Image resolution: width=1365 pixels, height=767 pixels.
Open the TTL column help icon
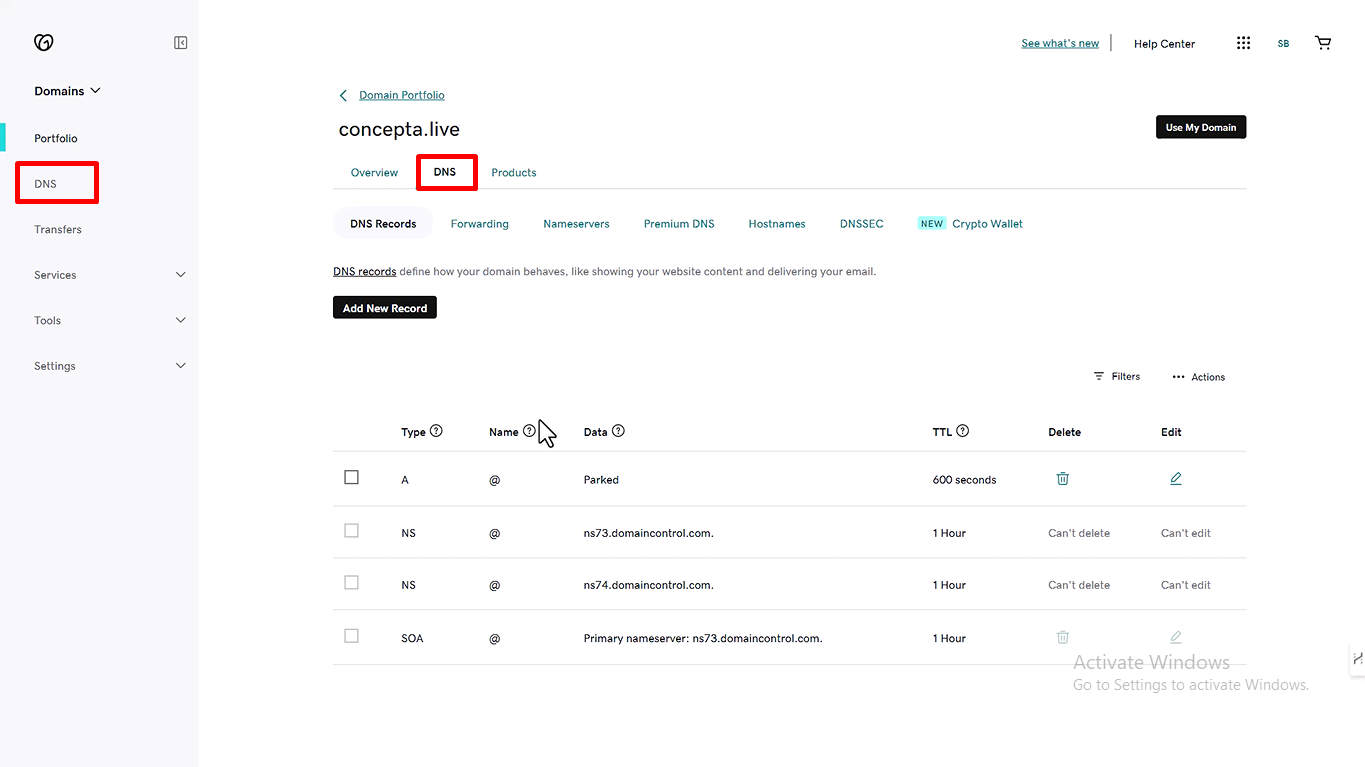click(x=963, y=431)
